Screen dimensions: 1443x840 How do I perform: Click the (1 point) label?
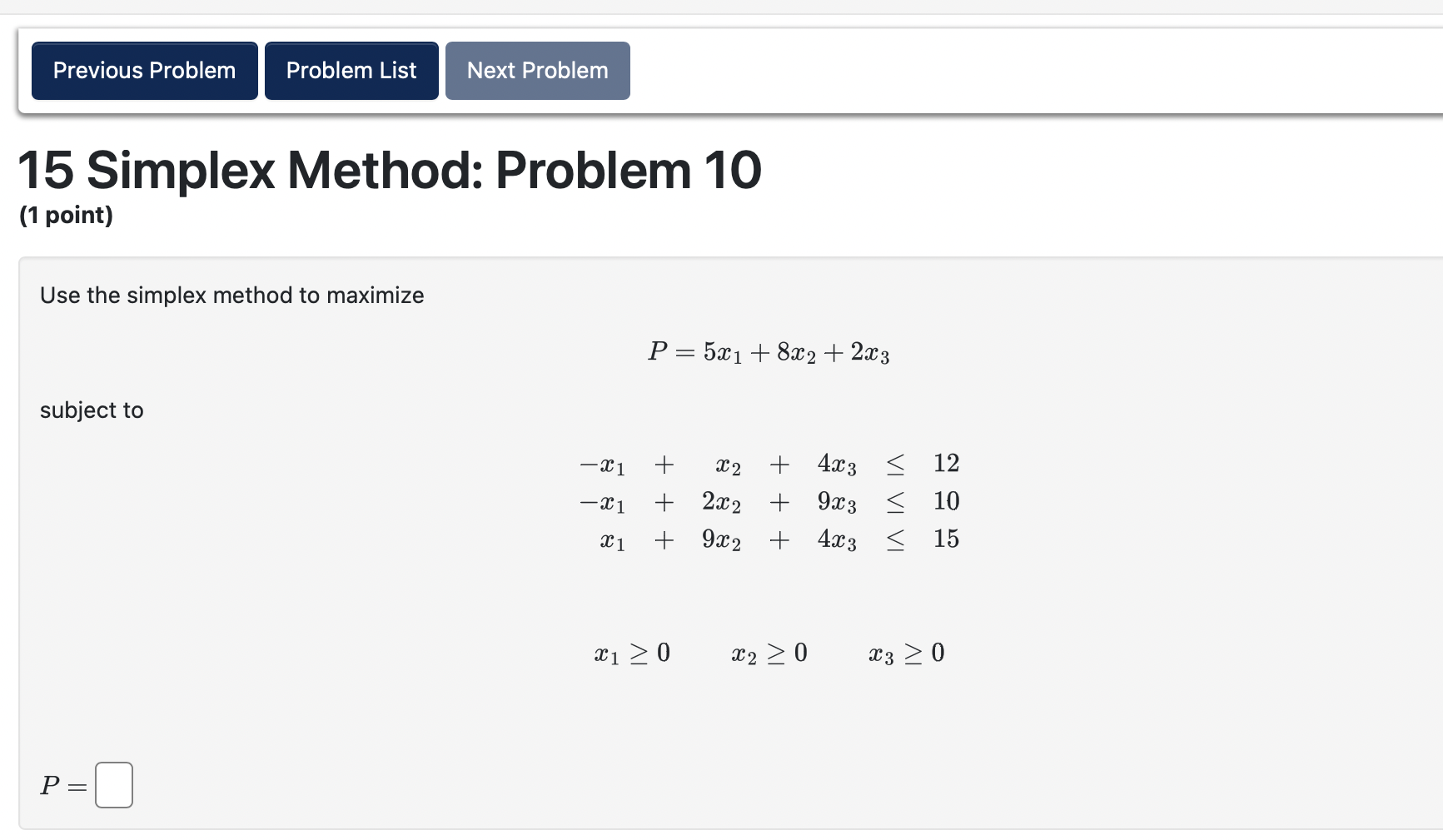(x=67, y=215)
